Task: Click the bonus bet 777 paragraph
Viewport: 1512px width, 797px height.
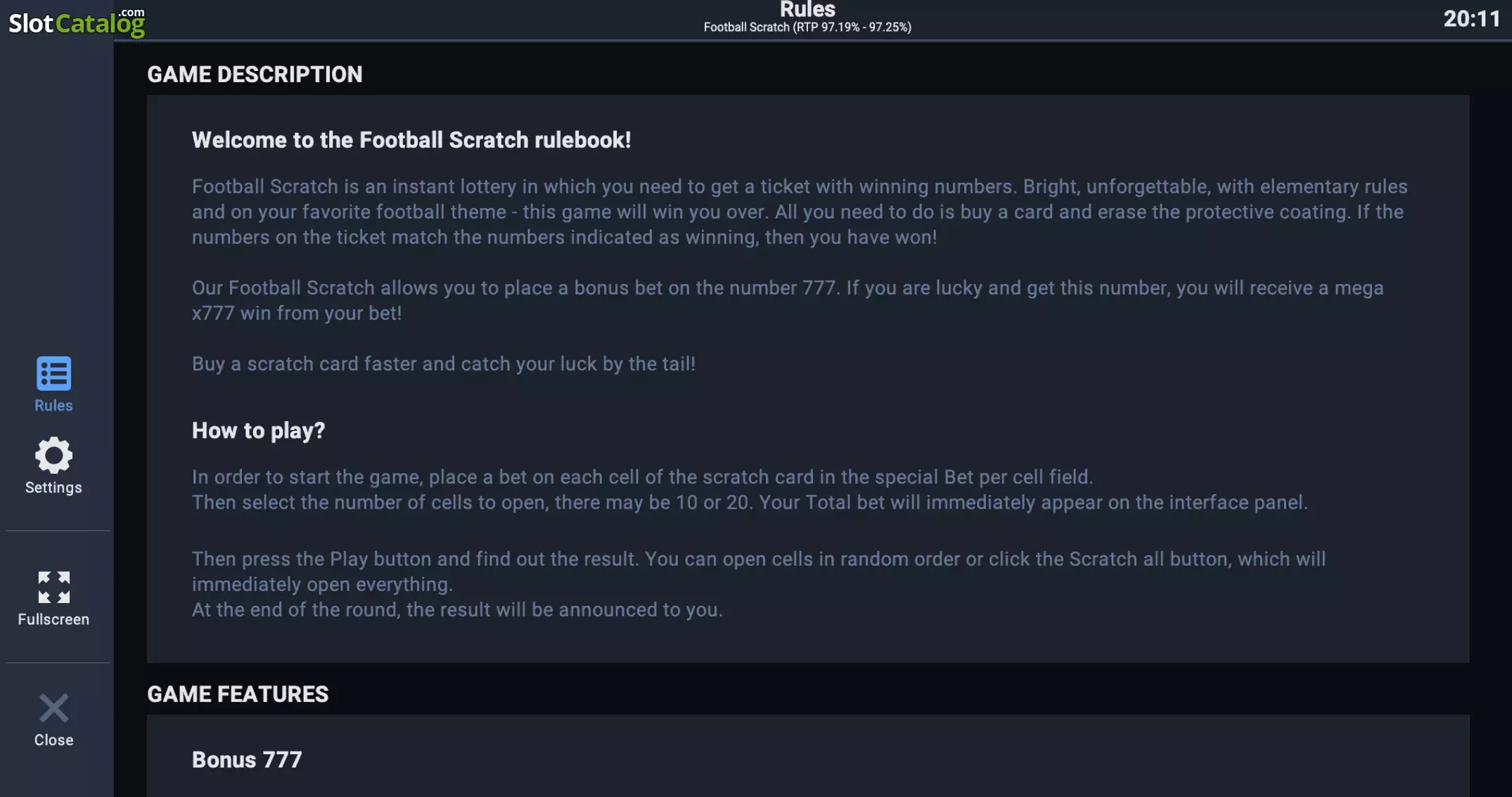Action: [788, 300]
